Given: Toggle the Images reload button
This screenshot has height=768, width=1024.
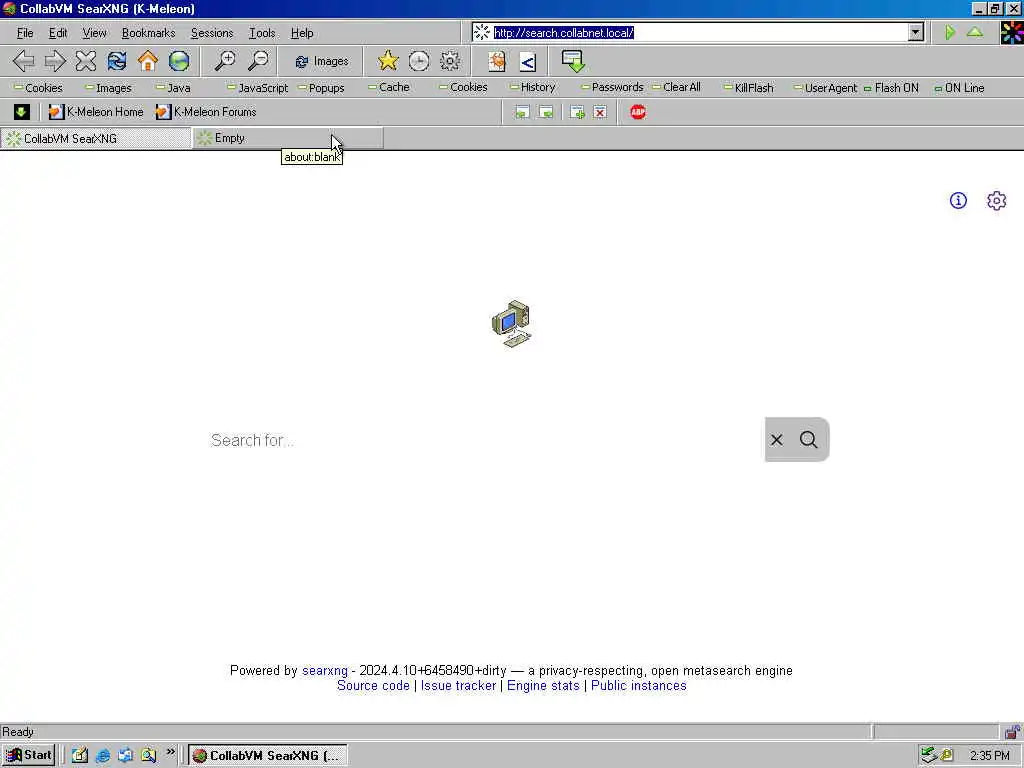Looking at the screenshot, I should [x=322, y=61].
